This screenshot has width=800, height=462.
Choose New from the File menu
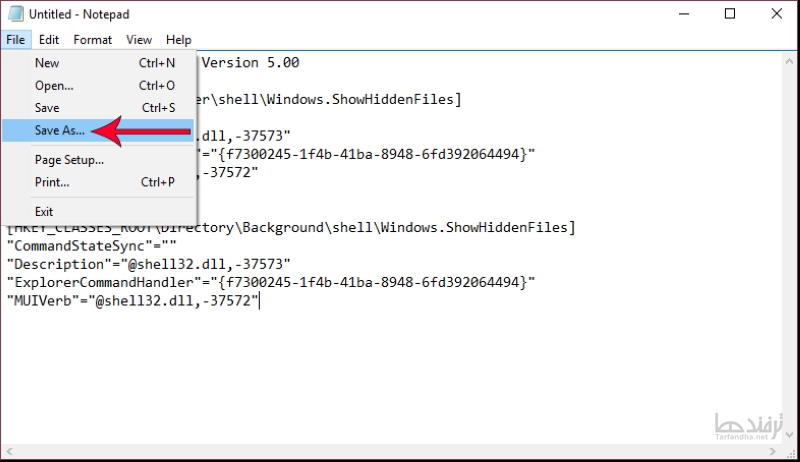[x=98, y=63]
